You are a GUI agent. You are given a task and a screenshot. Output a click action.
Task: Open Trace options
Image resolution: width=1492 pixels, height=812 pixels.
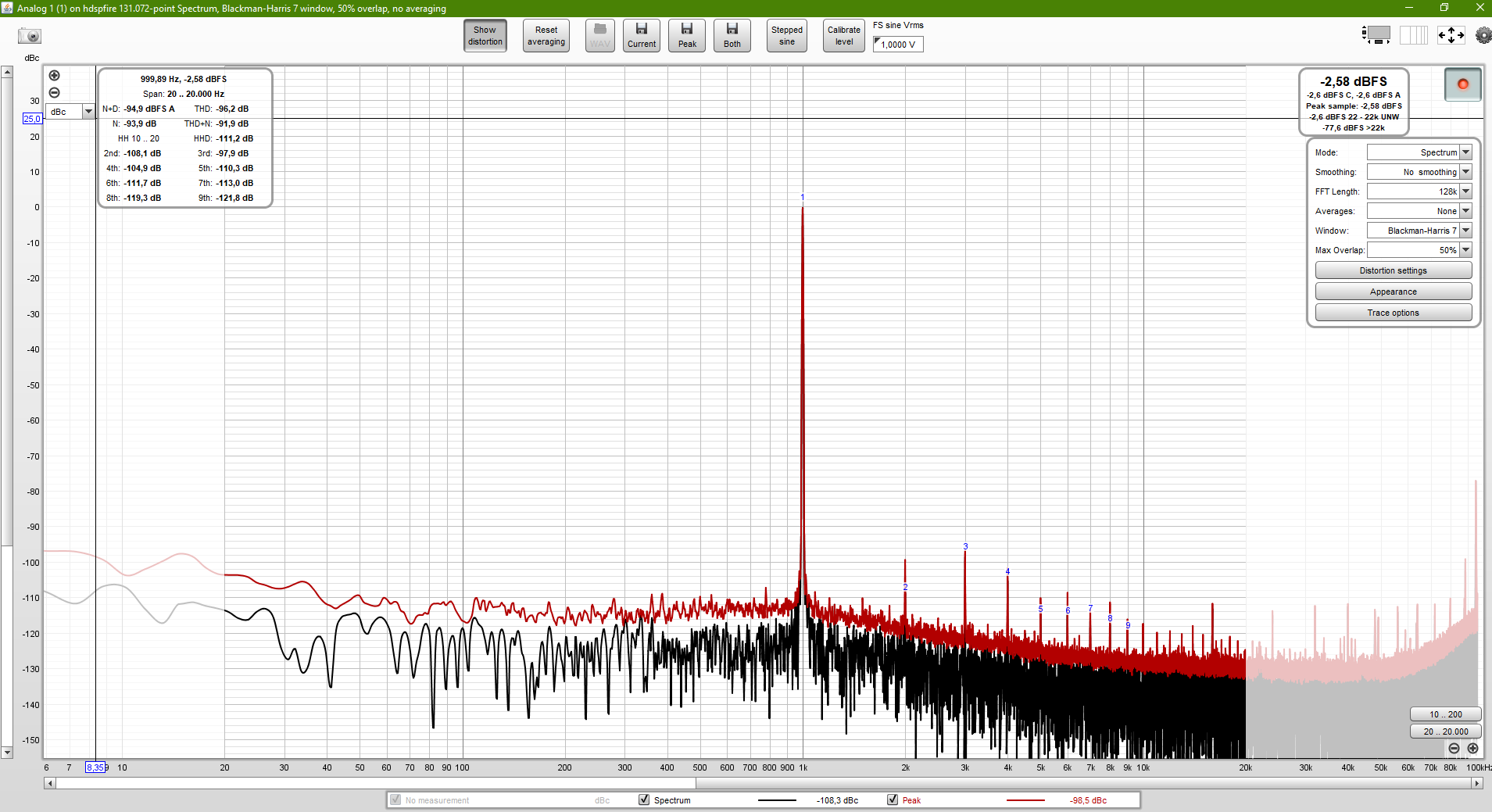click(x=1394, y=313)
